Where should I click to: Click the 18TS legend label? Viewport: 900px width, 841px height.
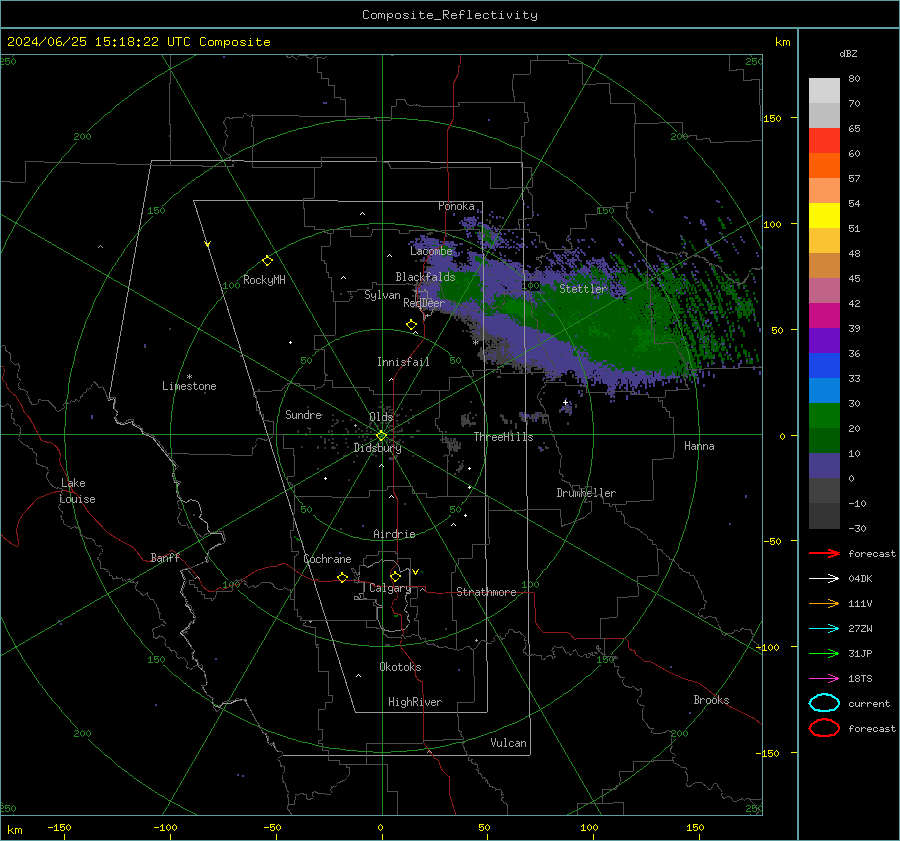pos(860,679)
